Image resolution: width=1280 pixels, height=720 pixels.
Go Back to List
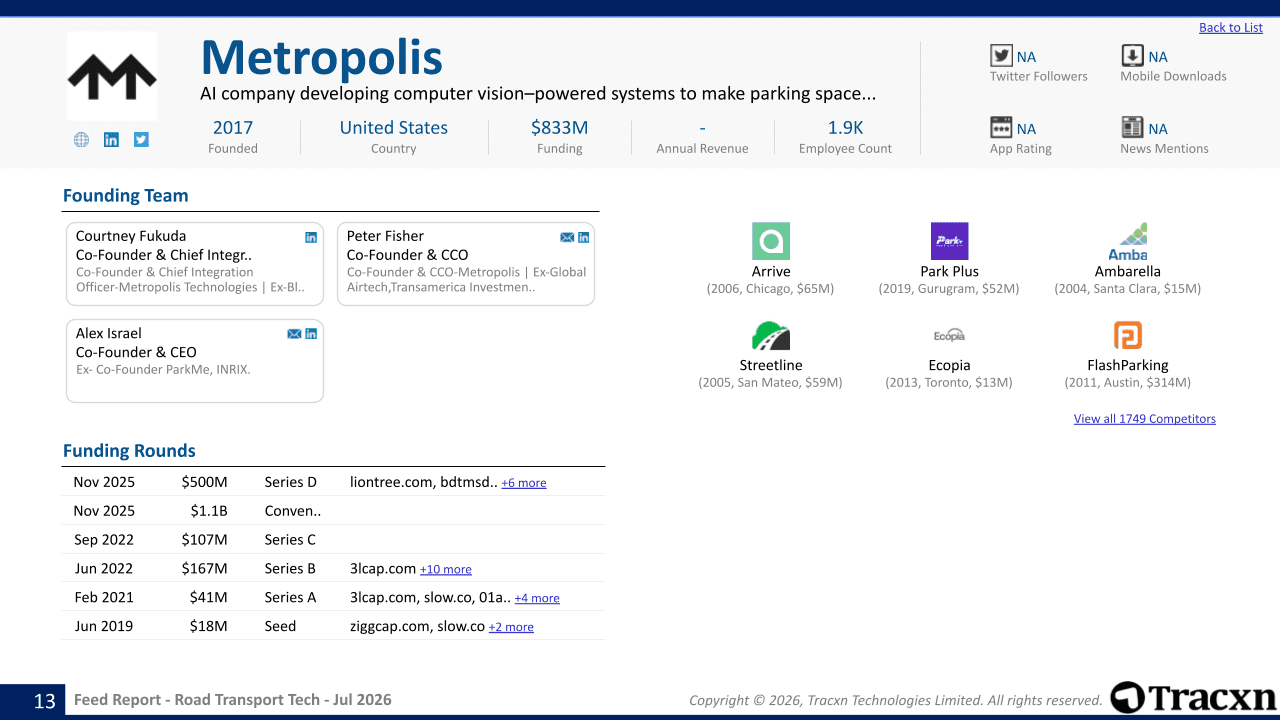click(x=1231, y=27)
